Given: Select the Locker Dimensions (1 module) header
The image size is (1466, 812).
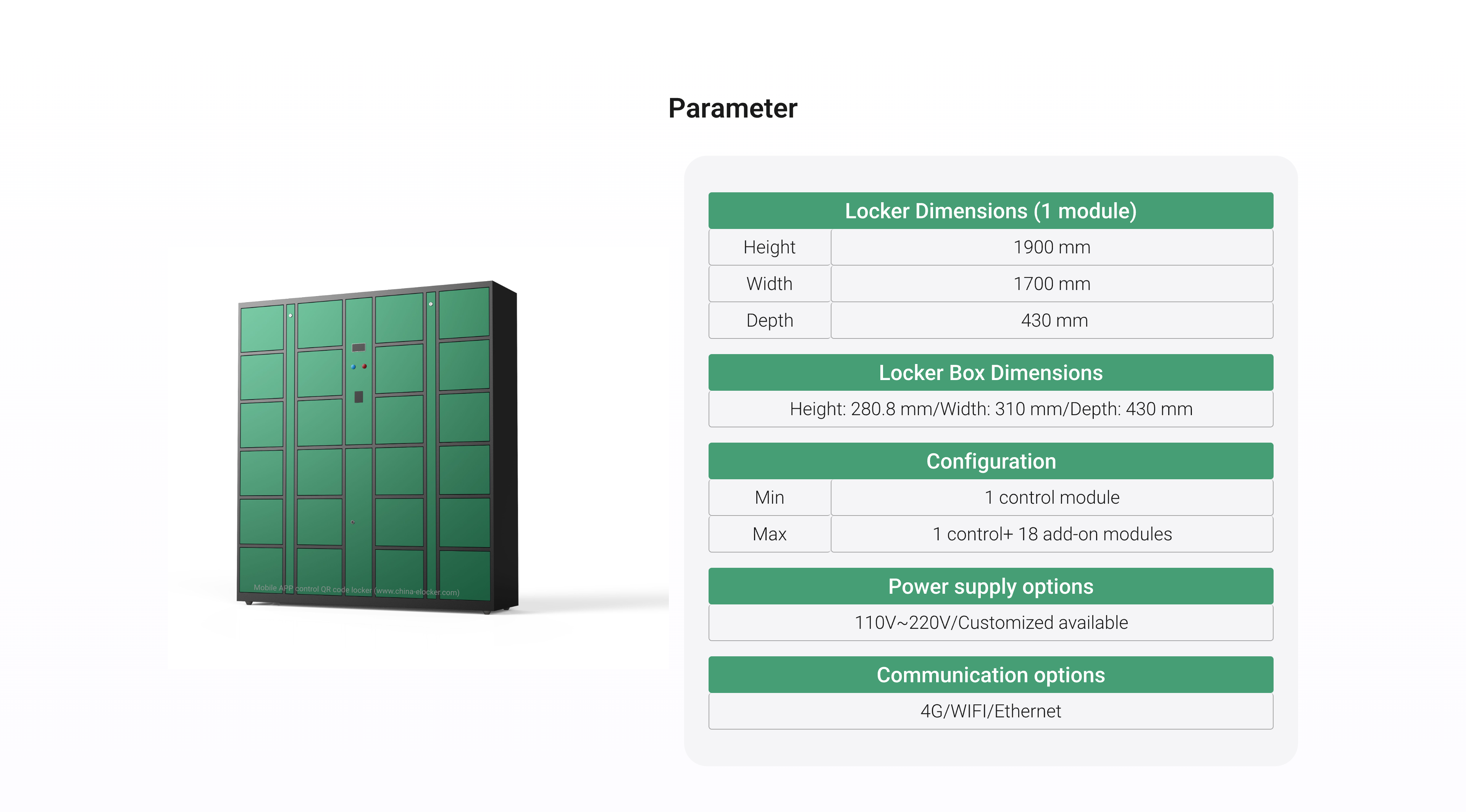Looking at the screenshot, I should pyautogui.click(x=990, y=211).
